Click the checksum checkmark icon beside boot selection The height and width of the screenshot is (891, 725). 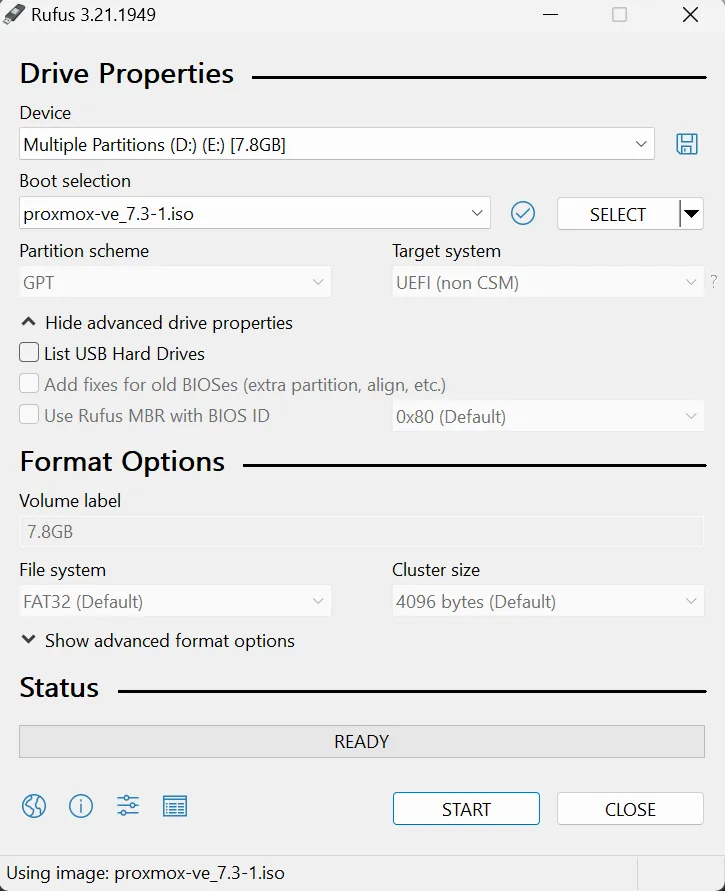(x=523, y=213)
